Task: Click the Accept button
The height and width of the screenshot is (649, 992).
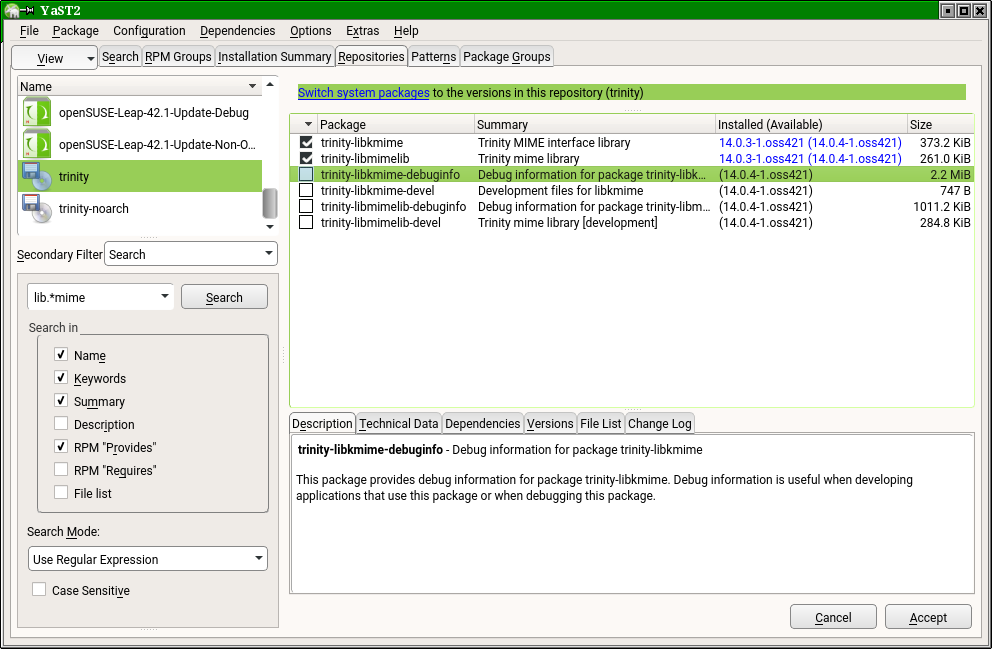Action: tap(928, 617)
